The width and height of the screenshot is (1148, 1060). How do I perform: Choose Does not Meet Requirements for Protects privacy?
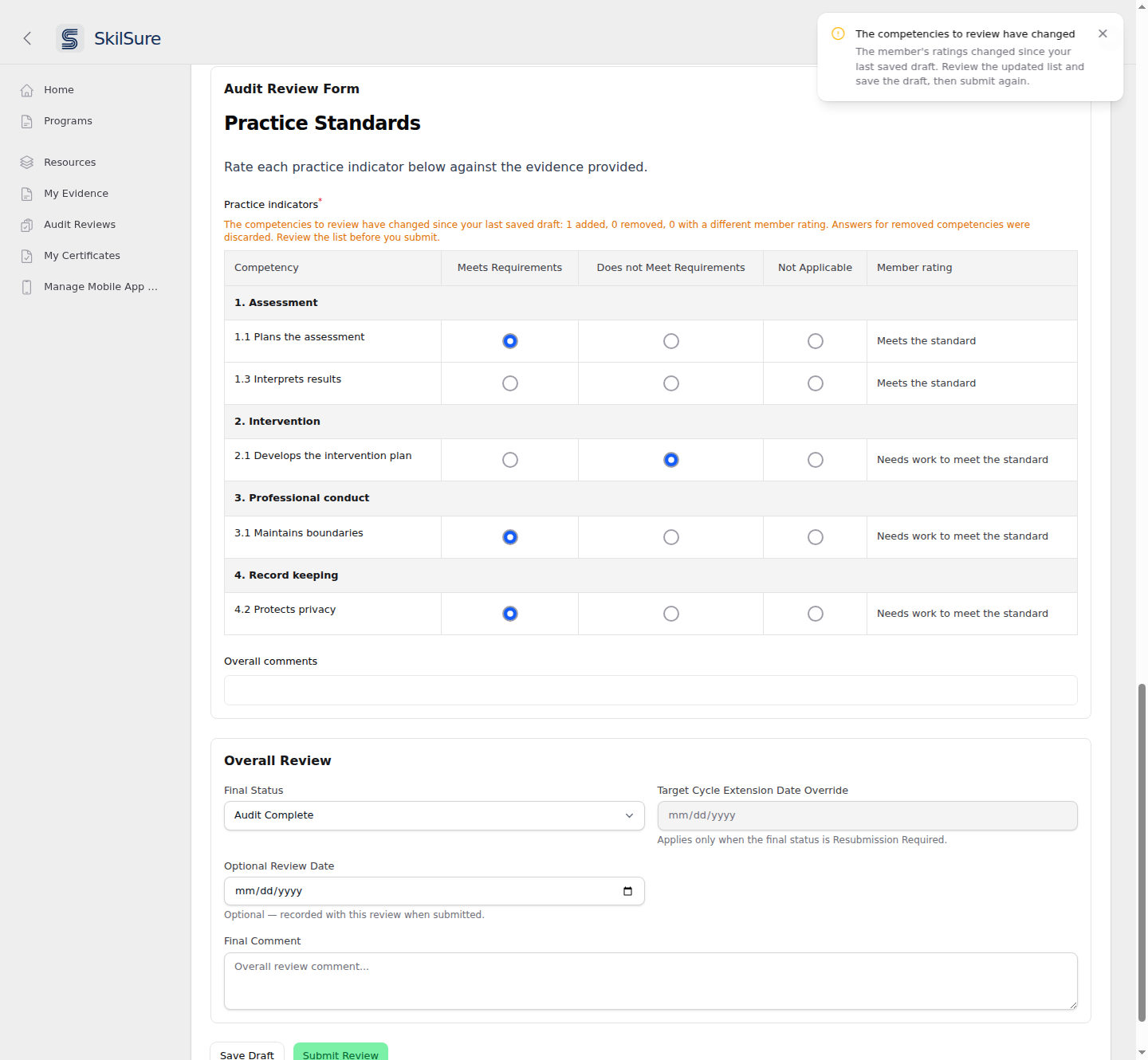(671, 614)
